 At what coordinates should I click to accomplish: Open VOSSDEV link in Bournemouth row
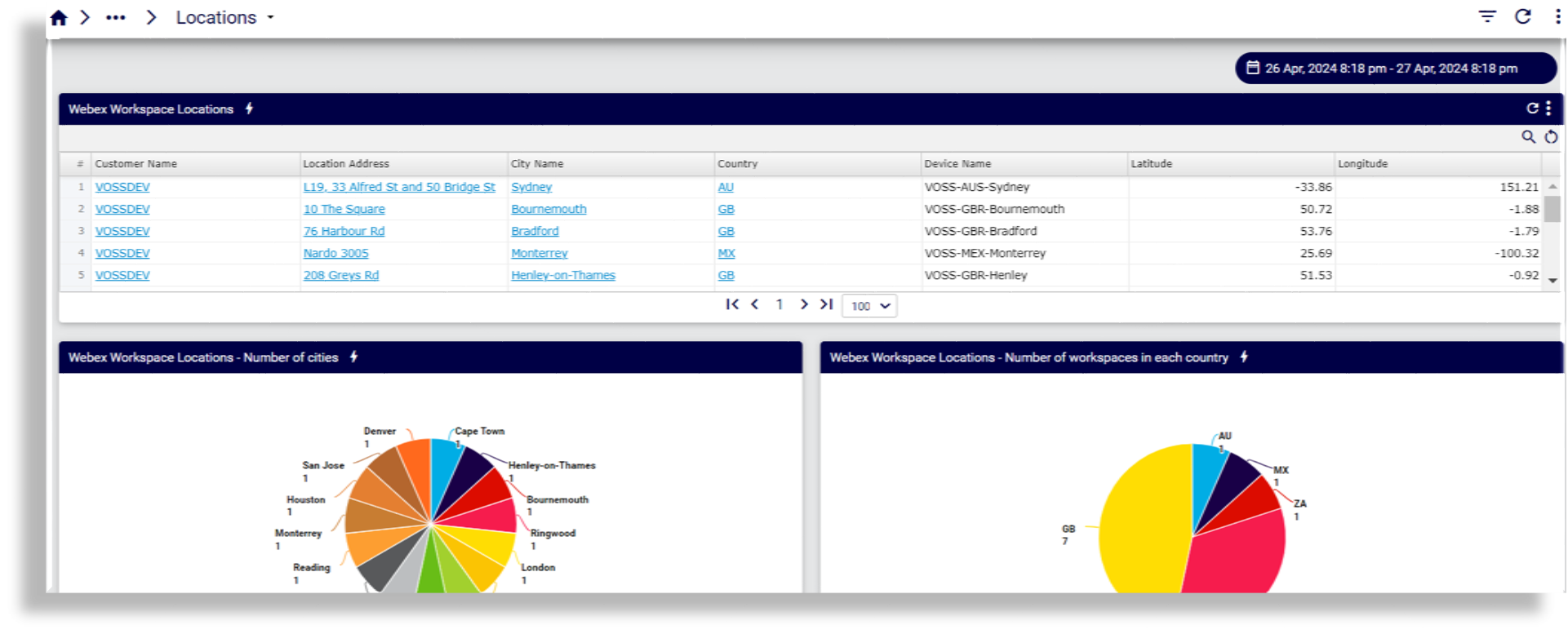[x=122, y=209]
